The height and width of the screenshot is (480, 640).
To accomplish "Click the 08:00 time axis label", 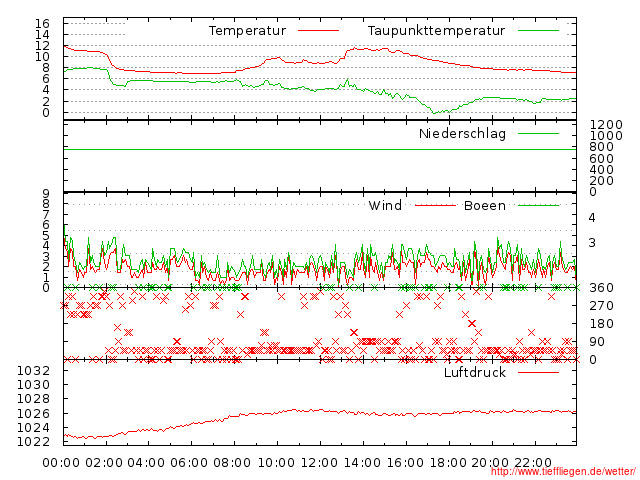I will (x=233, y=462).
